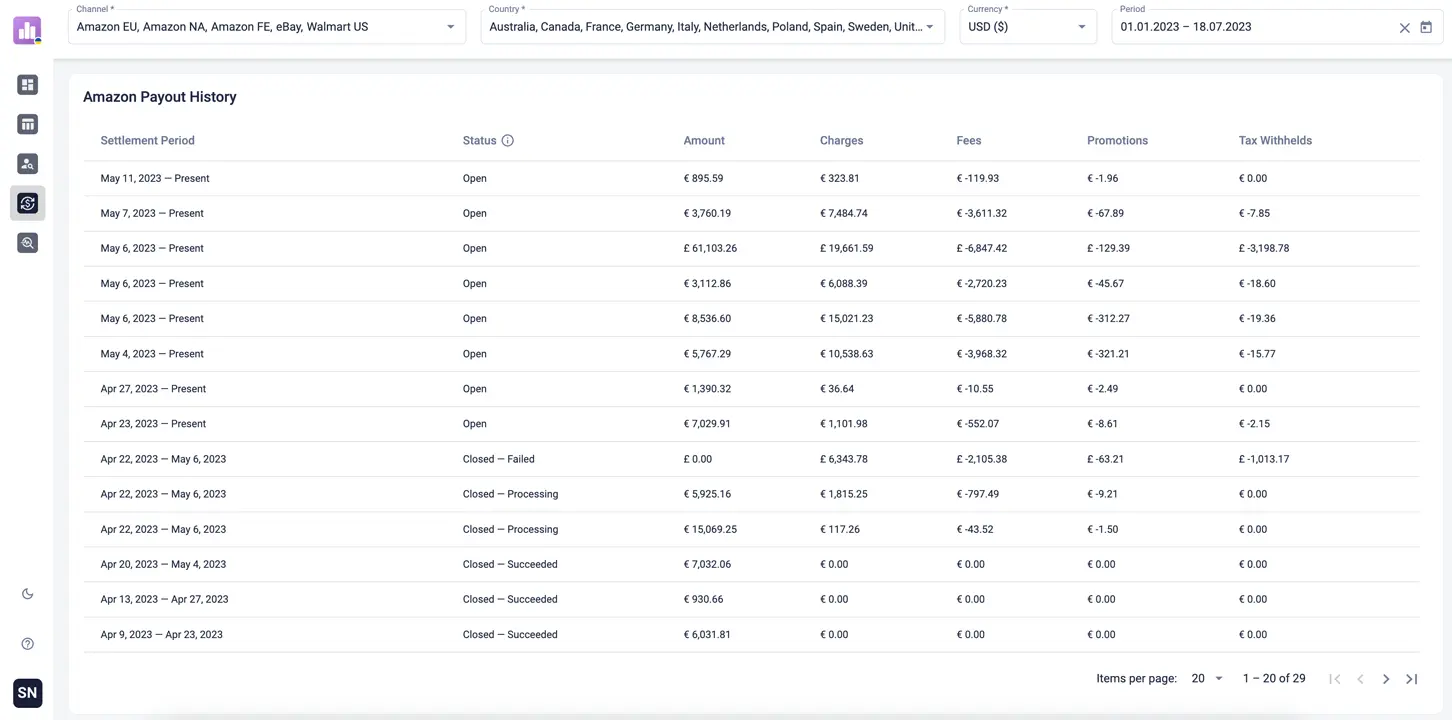The image size is (1452, 720).
Task: Jump to the last page of payouts
Action: [x=1411, y=679]
